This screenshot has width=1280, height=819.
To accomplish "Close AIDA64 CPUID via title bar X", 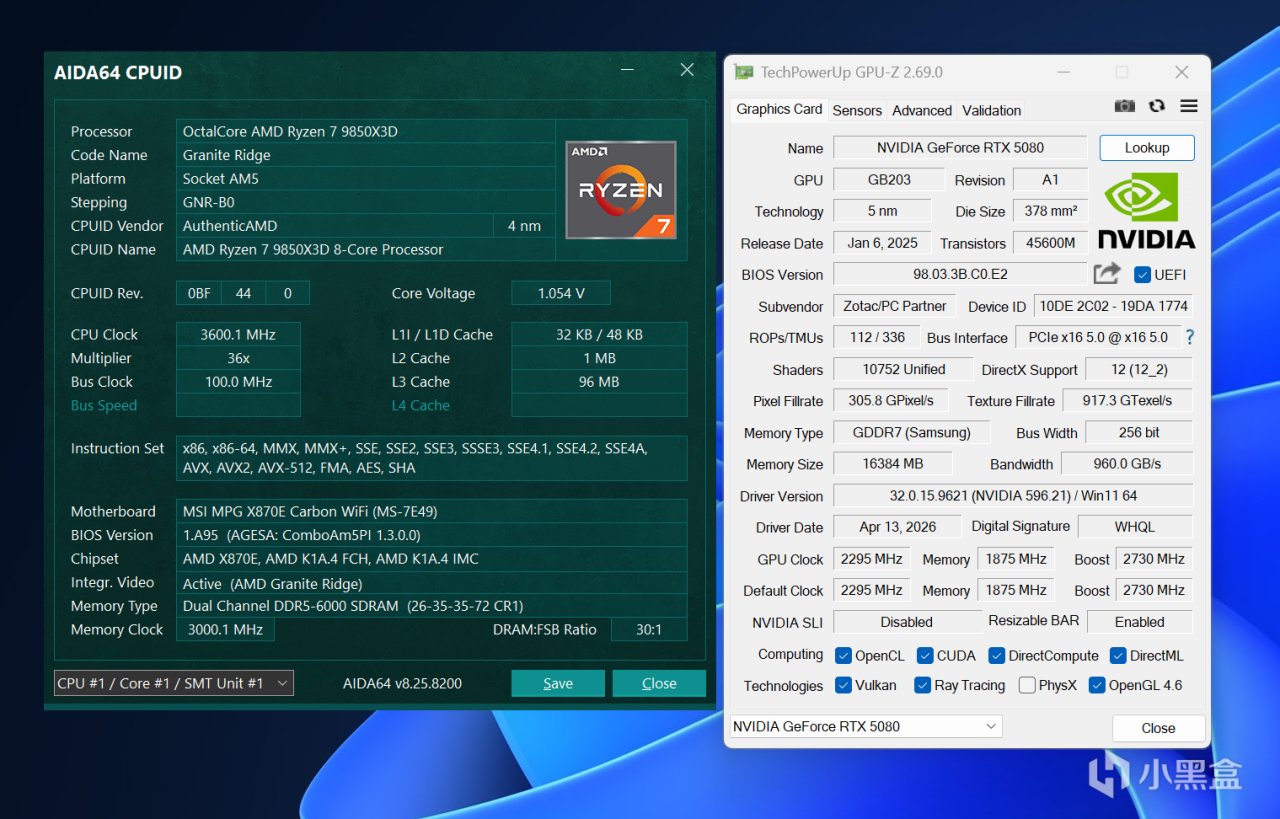I will pos(687,70).
